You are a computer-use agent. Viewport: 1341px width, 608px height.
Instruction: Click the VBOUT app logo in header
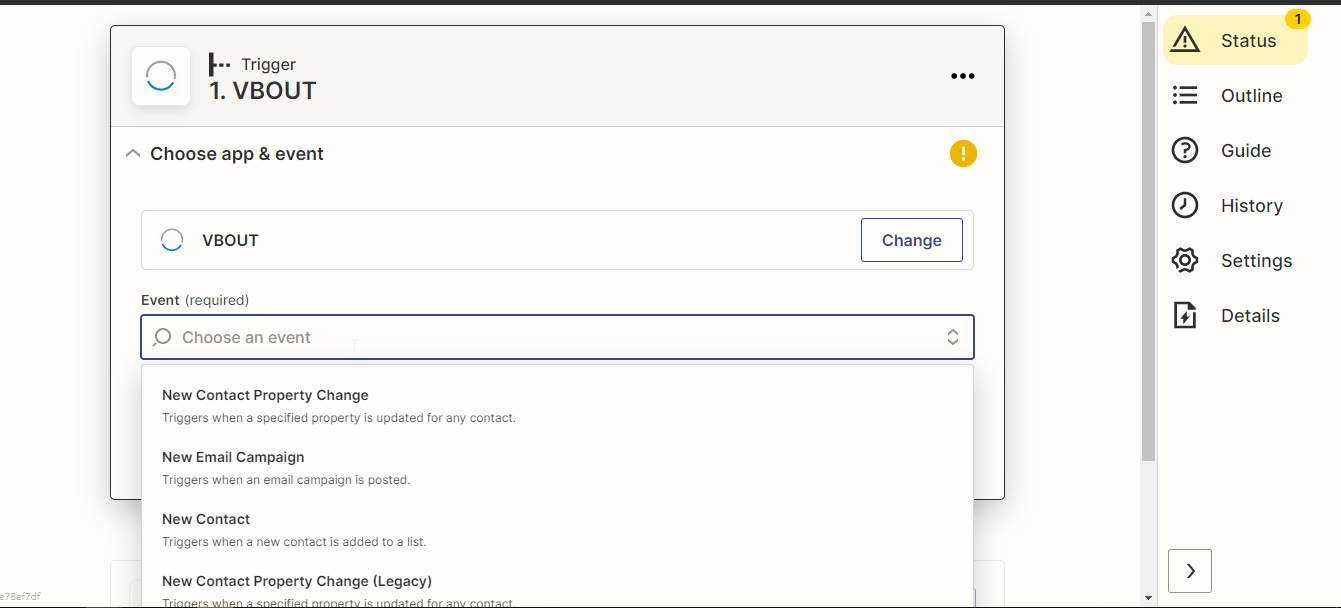[161, 76]
